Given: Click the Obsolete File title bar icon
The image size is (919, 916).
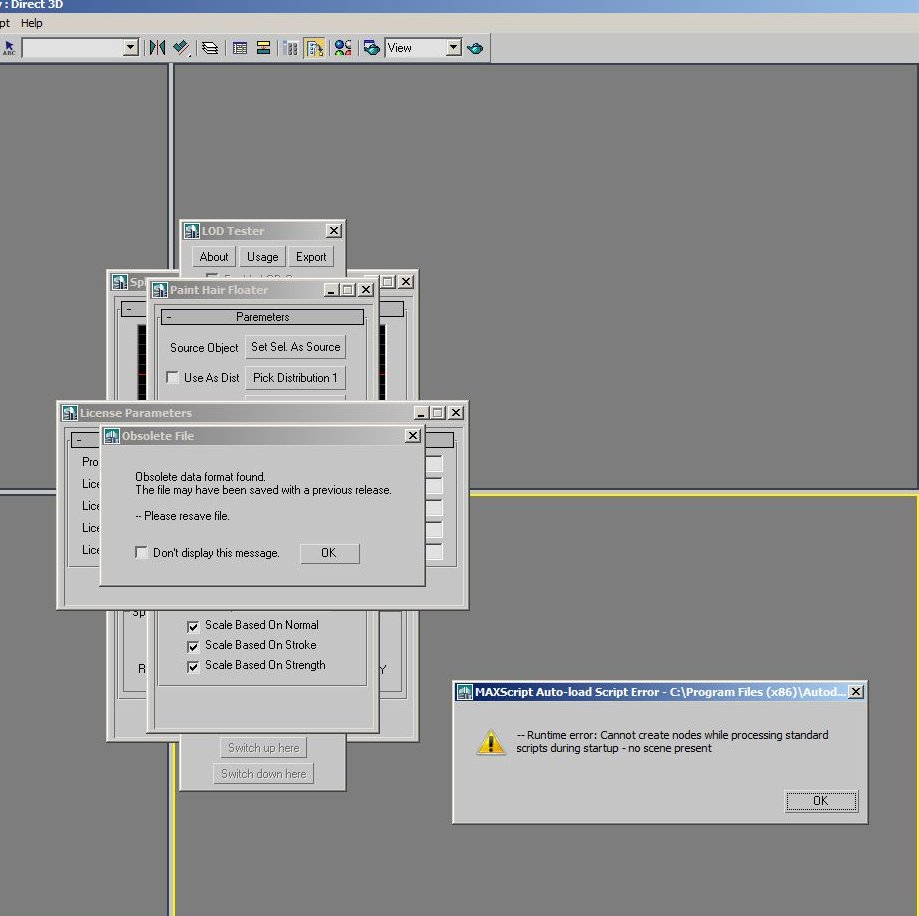Looking at the screenshot, I should point(111,436).
